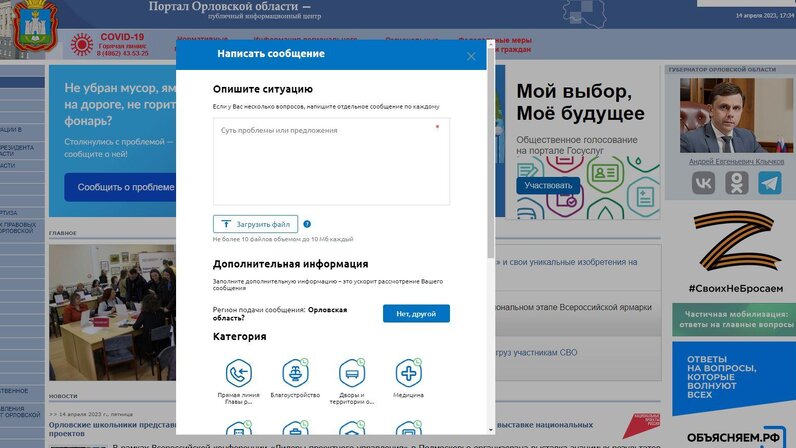Image resolution: width=796 pixels, height=448 pixels.
Task: Open the Частичная мобилизация answers banner
Action: tap(734, 319)
